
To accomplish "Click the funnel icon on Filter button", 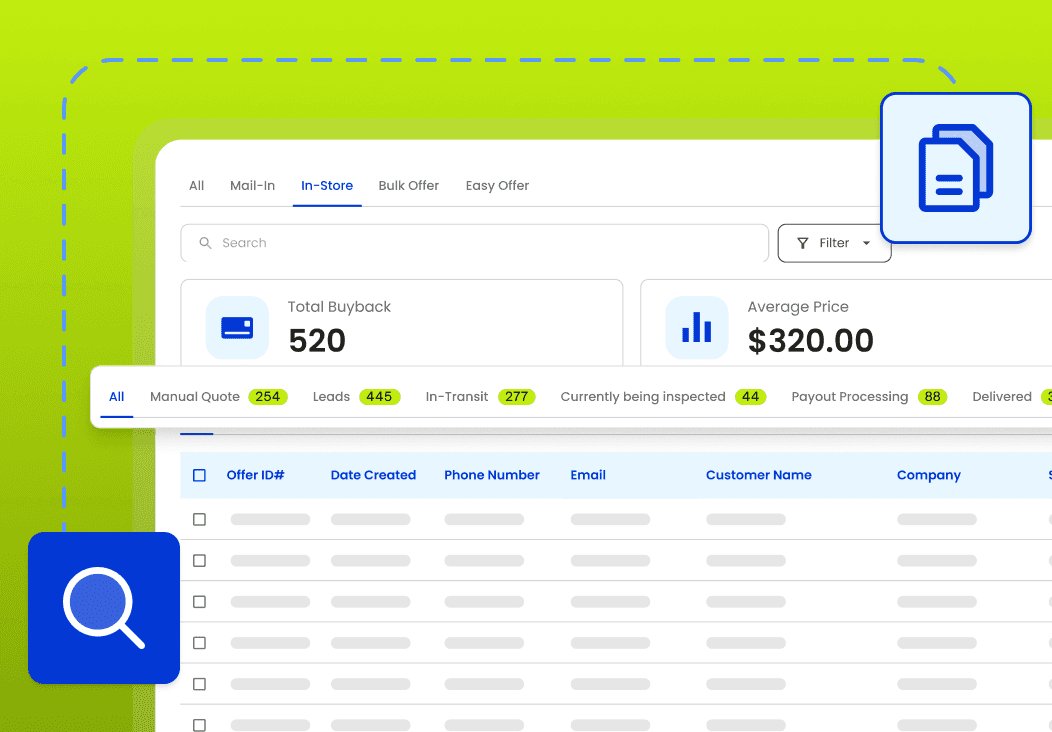I will [x=802, y=243].
